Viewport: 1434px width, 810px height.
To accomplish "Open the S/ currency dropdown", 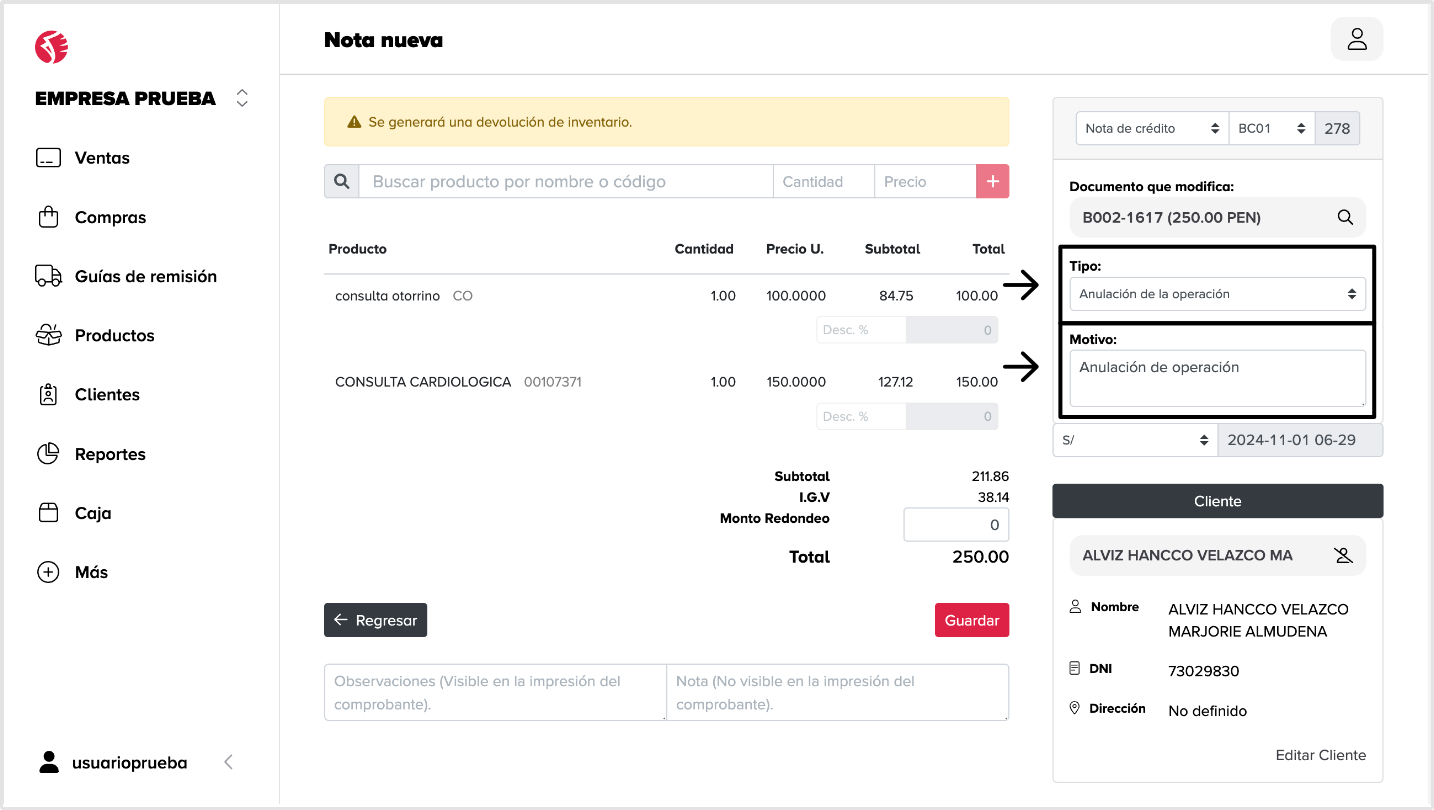I will click(1134, 440).
